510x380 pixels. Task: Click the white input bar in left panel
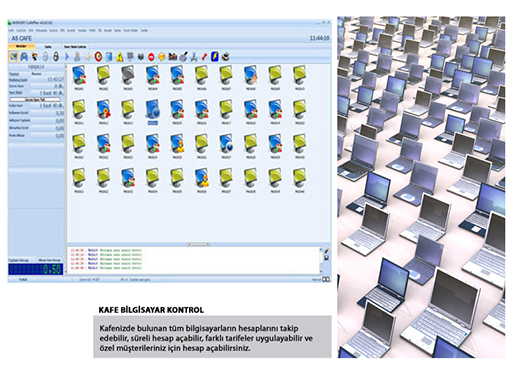[x=35, y=99]
